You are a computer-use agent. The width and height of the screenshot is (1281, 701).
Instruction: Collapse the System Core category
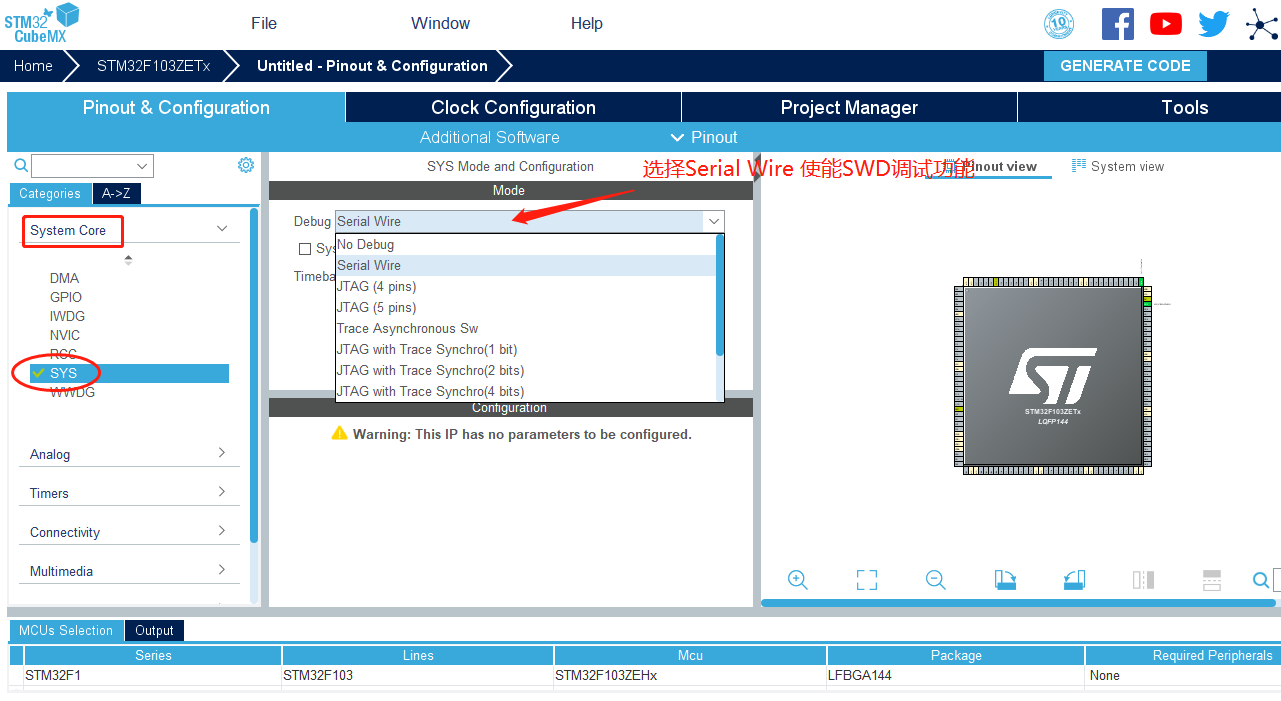pyautogui.click(x=222, y=229)
